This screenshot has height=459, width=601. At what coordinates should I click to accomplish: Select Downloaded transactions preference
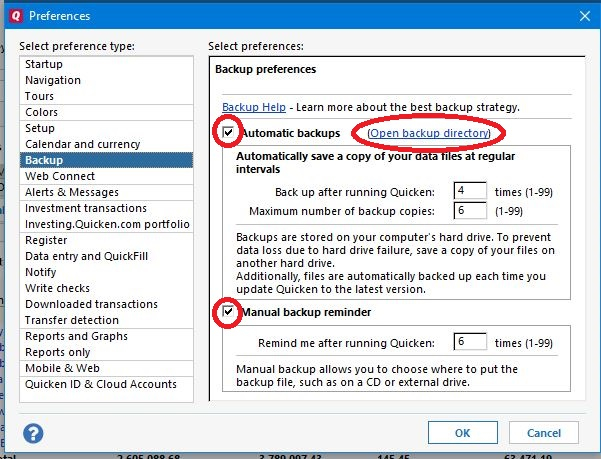pyautogui.click(x=107, y=304)
